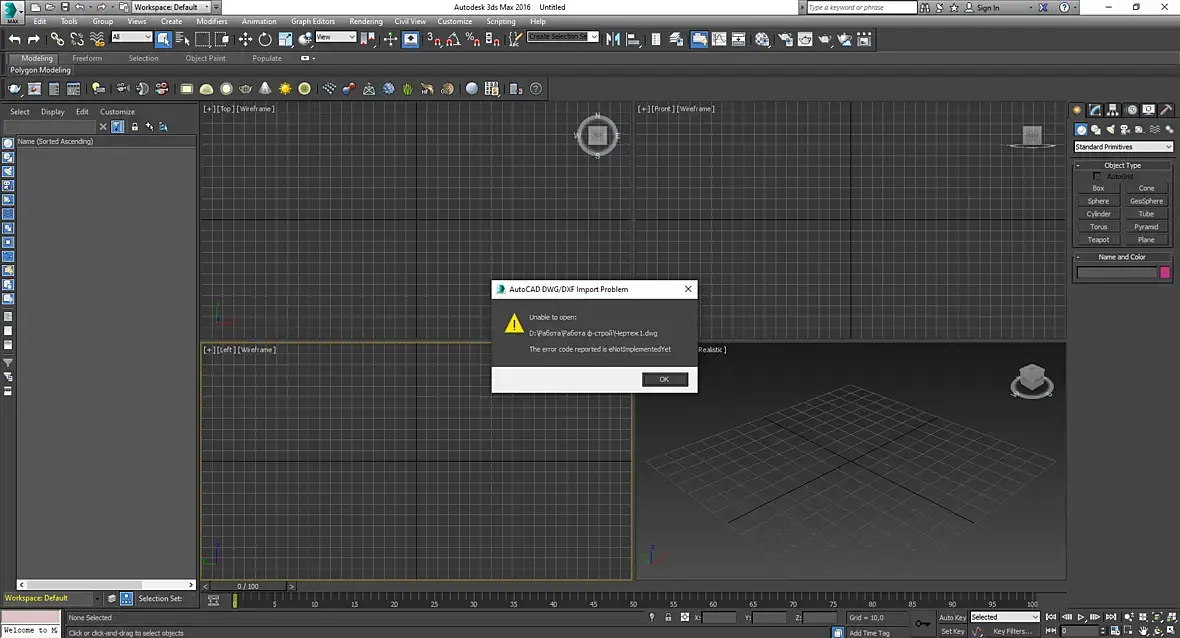Enable the AutoGrid checkbox
Viewport: 1180px width, 638px height.
tap(1096, 176)
